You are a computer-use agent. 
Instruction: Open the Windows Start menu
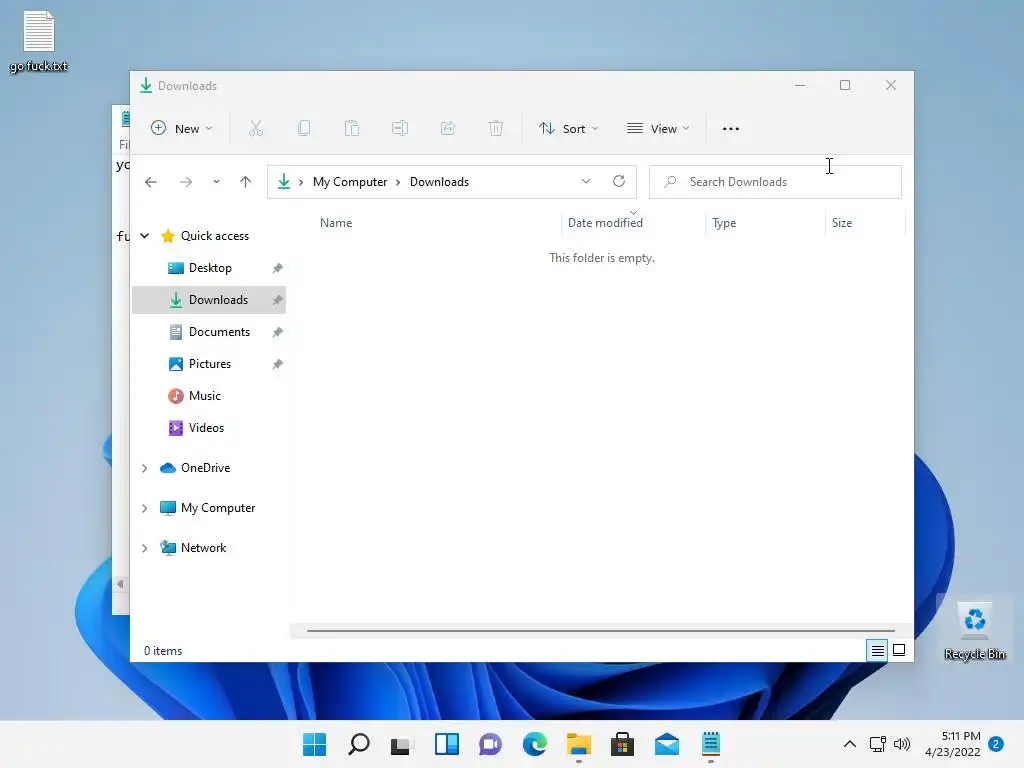[x=314, y=744]
